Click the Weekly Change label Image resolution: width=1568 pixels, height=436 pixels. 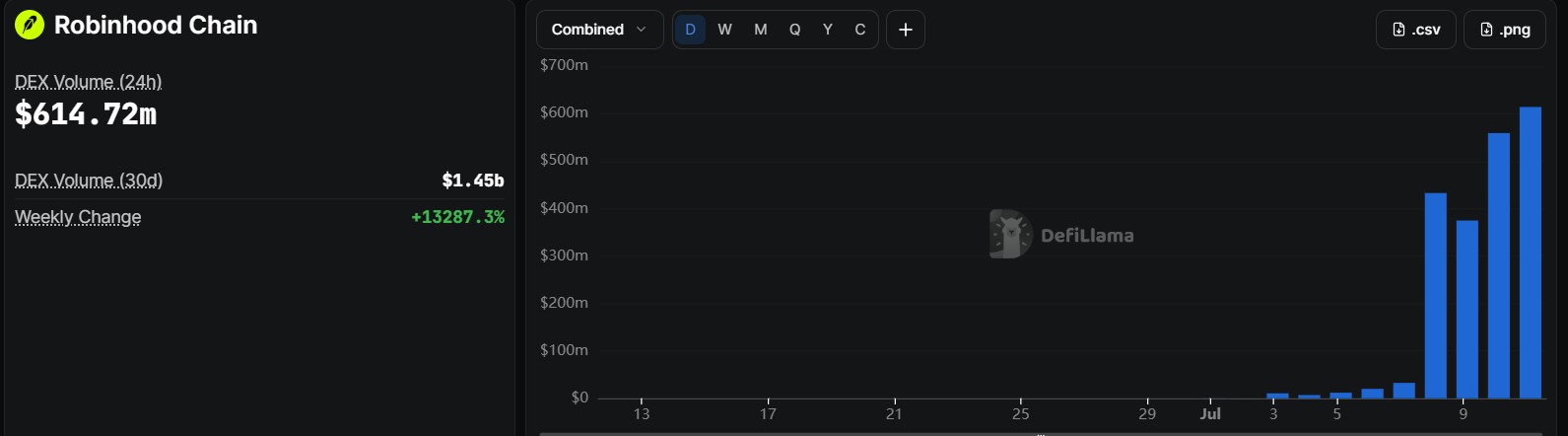78,217
